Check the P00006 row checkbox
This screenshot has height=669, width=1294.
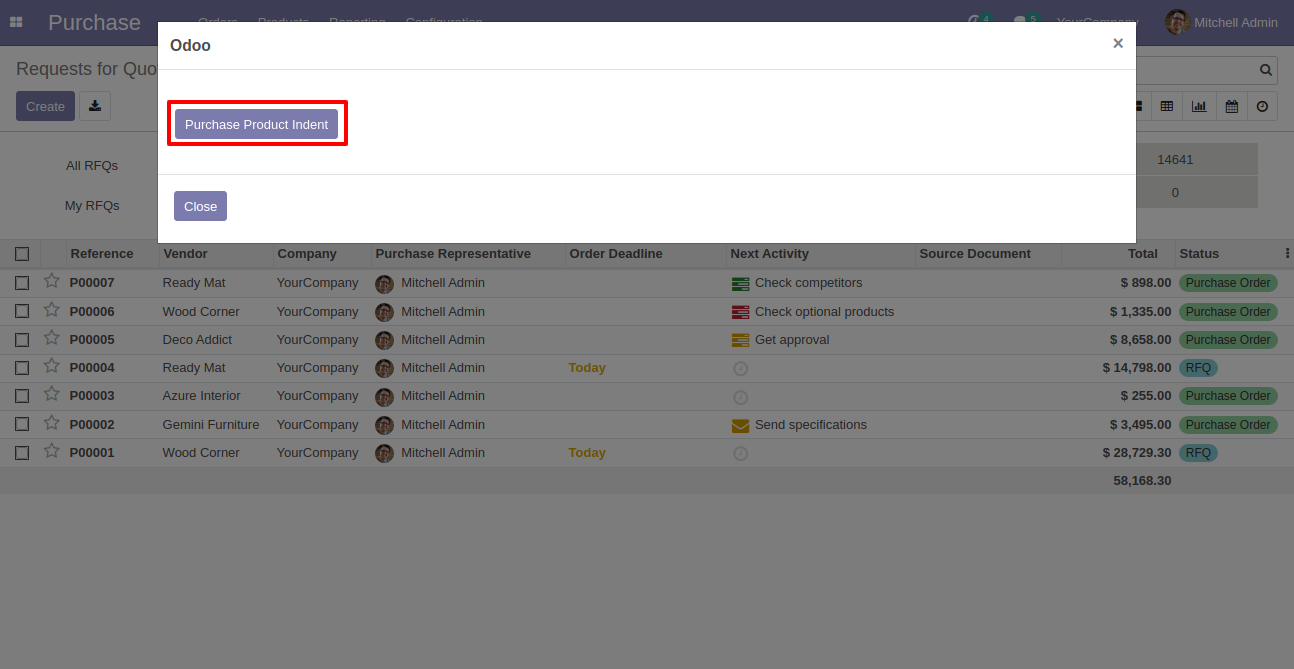pos(22,312)
